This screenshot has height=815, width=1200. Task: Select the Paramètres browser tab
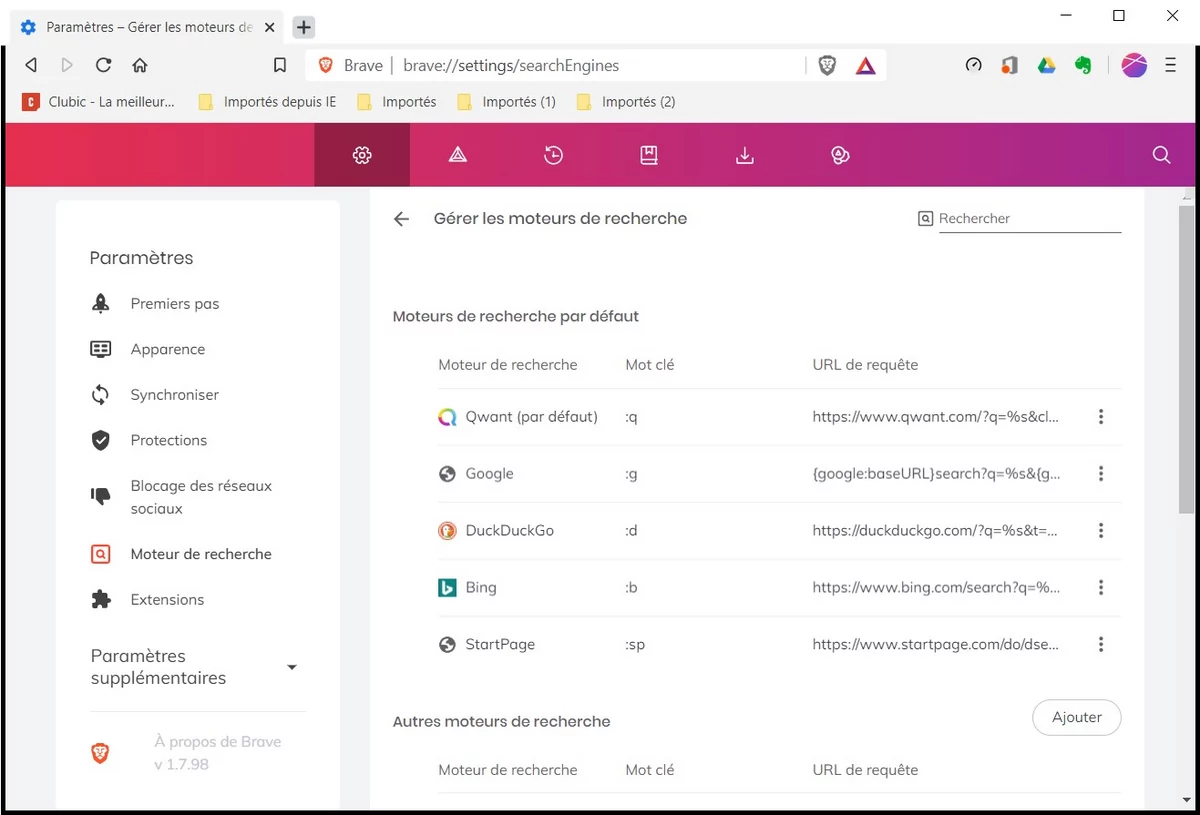(149, 27)
